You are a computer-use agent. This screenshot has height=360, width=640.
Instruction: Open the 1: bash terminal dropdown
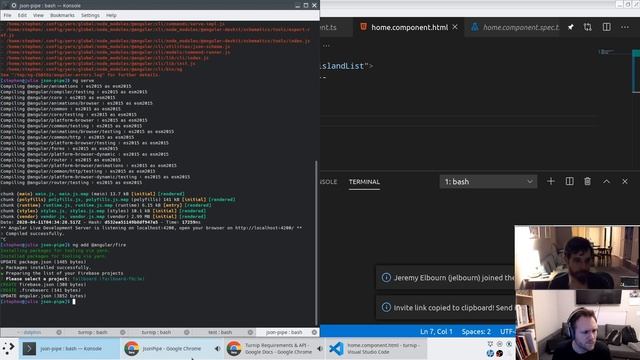(488, 182)
